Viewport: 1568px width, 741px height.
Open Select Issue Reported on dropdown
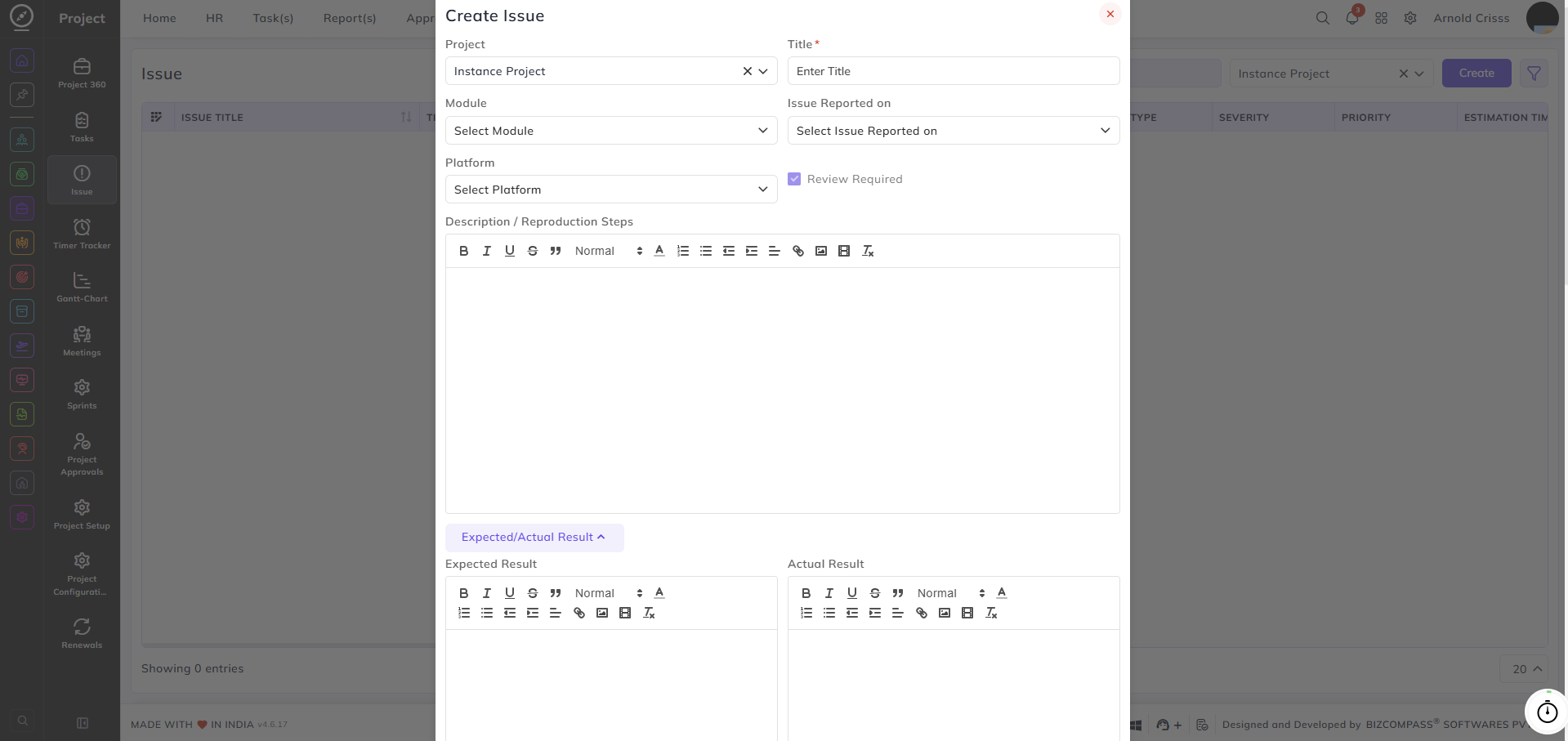click(954, 131)
